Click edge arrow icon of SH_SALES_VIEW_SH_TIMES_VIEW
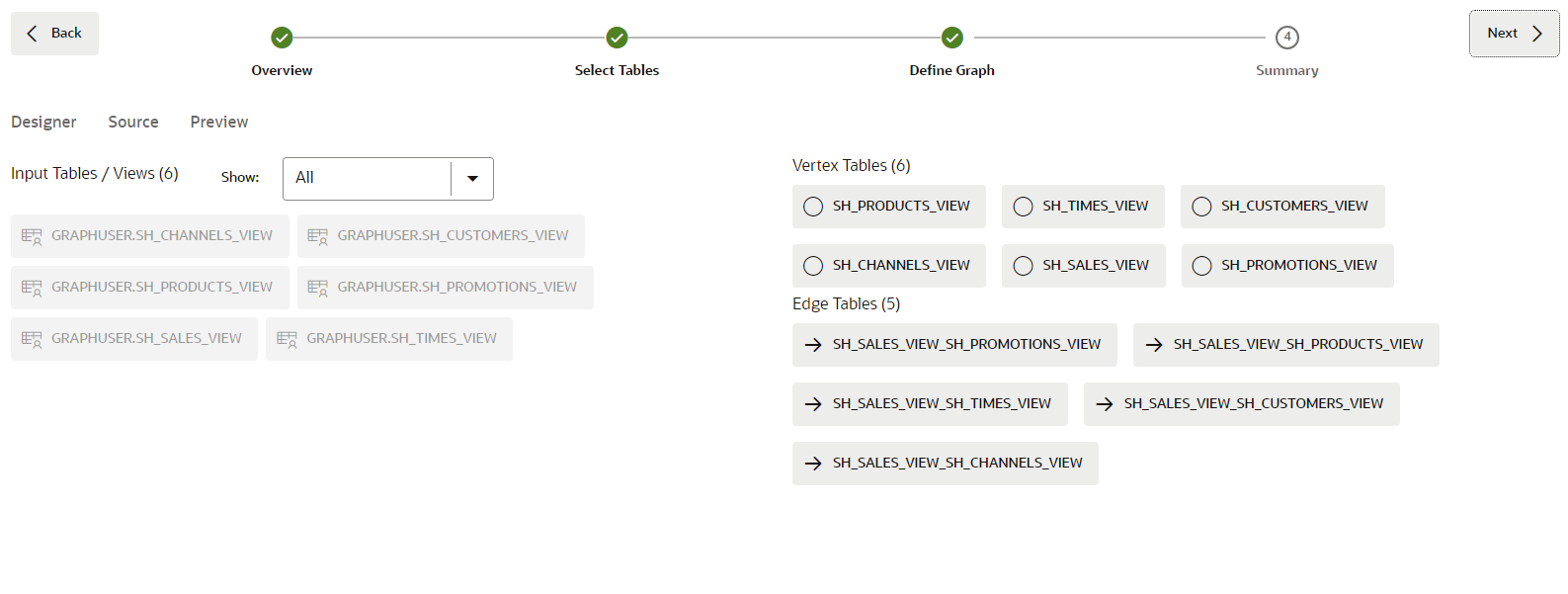The width and height of the screenshot is (1568, 594). [813, 404]
